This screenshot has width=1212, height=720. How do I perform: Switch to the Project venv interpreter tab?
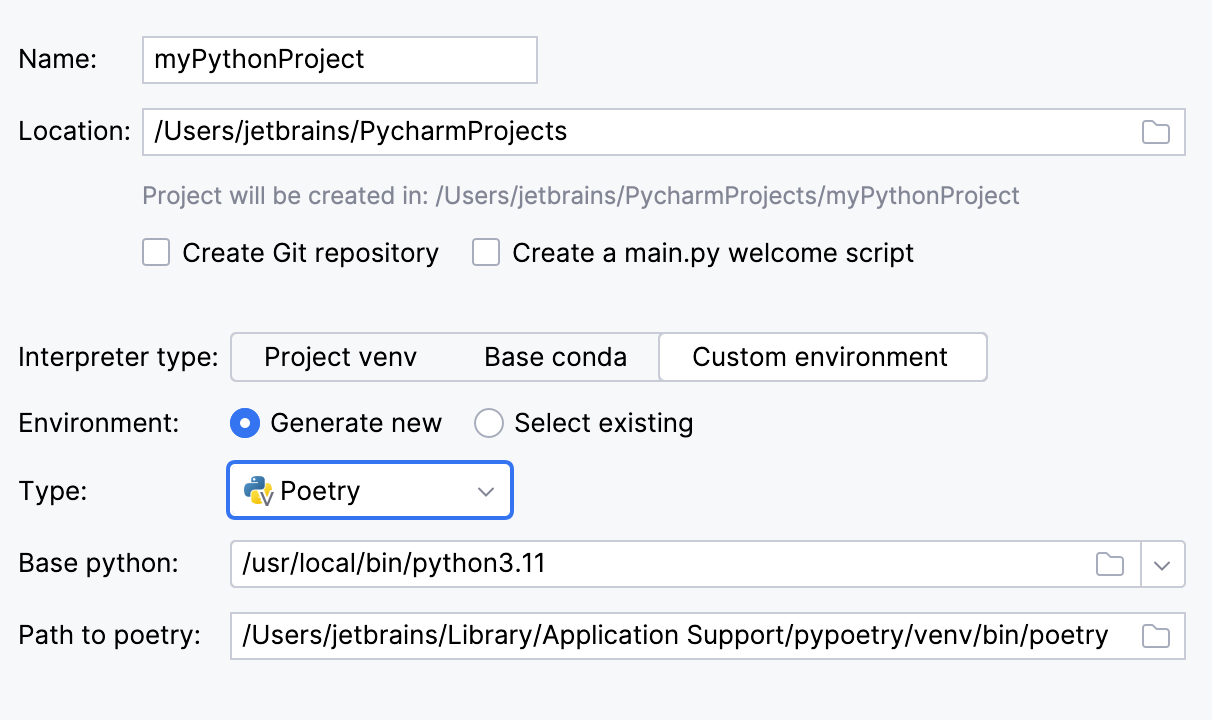340,357
